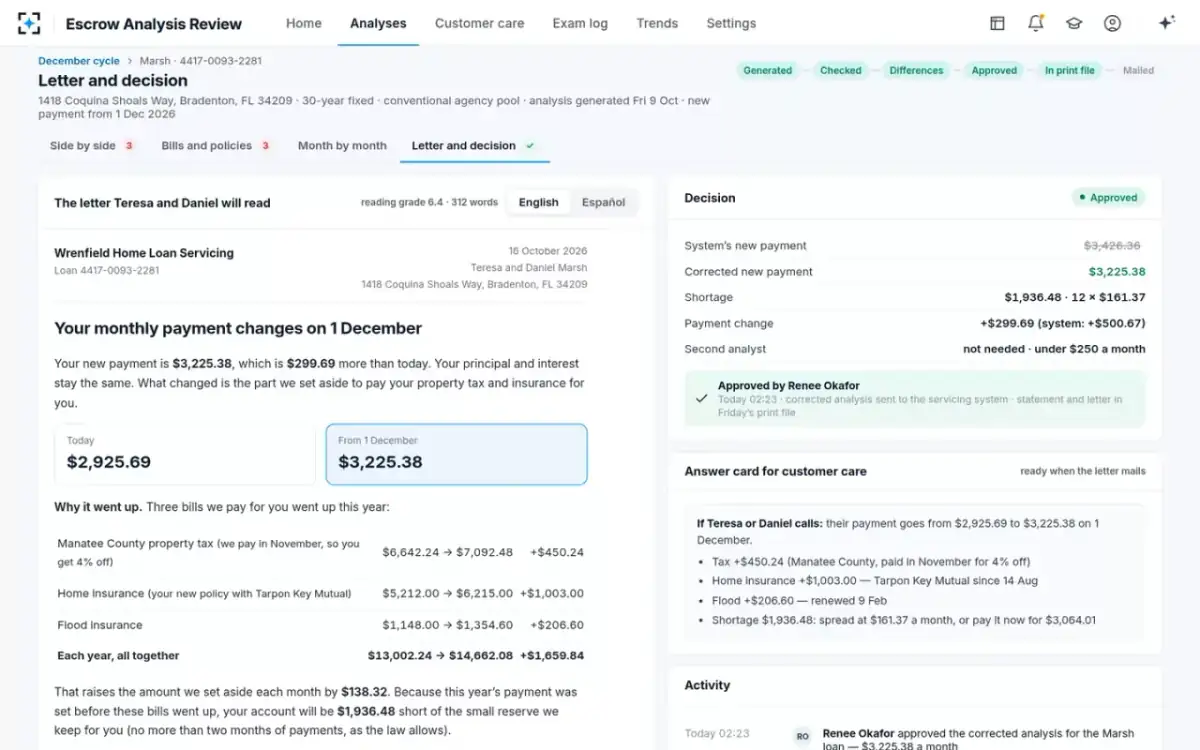Click the checkmark beside Approved by Renee Okafor
The width and height of the screenshot is (1200, 750).
tap(702, 397)
